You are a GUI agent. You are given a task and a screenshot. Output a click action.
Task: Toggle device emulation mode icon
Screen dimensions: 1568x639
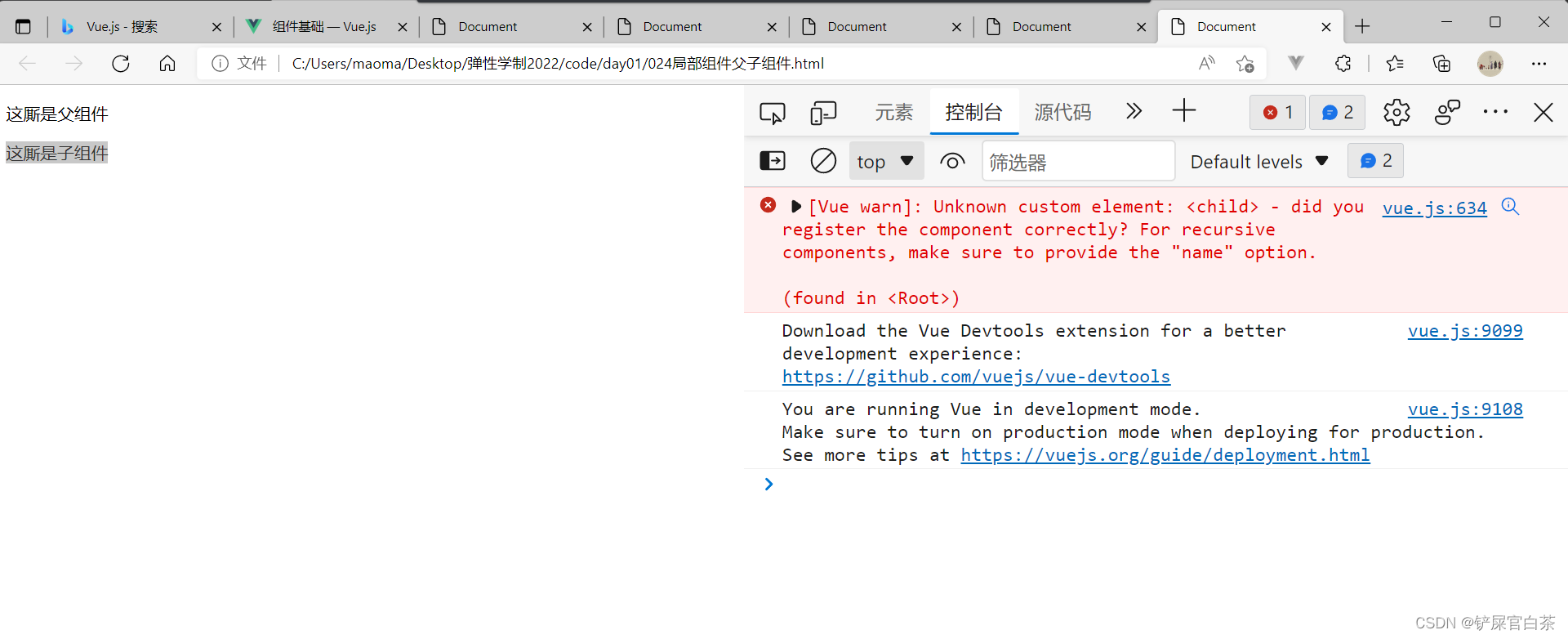[x=823, y=113]
